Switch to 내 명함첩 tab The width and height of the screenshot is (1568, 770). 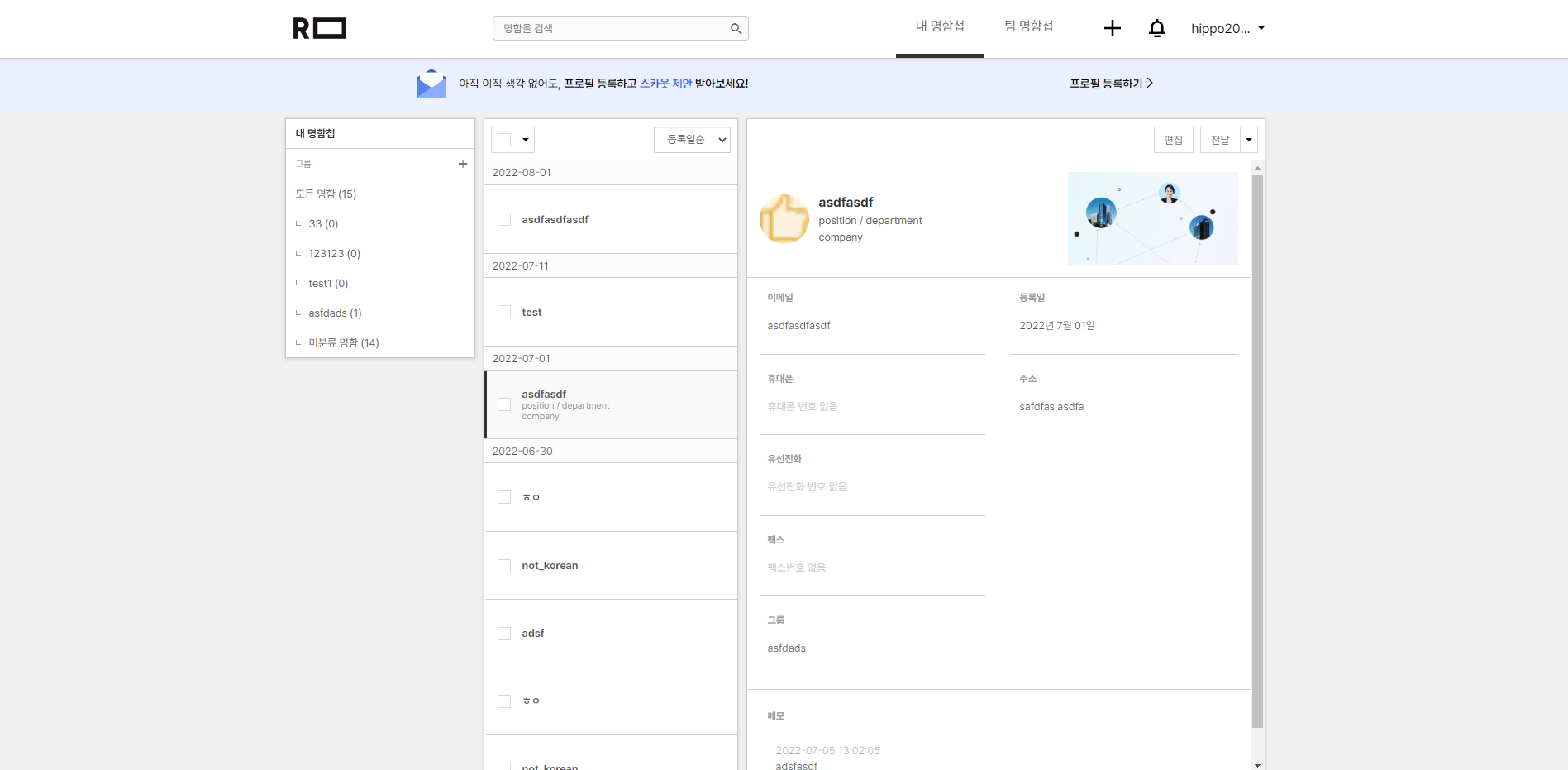coord(940,26)
